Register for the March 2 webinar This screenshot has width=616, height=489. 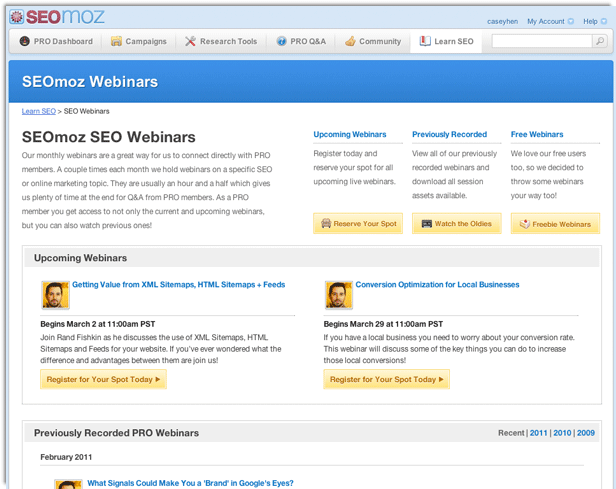[x=103, y=379]
